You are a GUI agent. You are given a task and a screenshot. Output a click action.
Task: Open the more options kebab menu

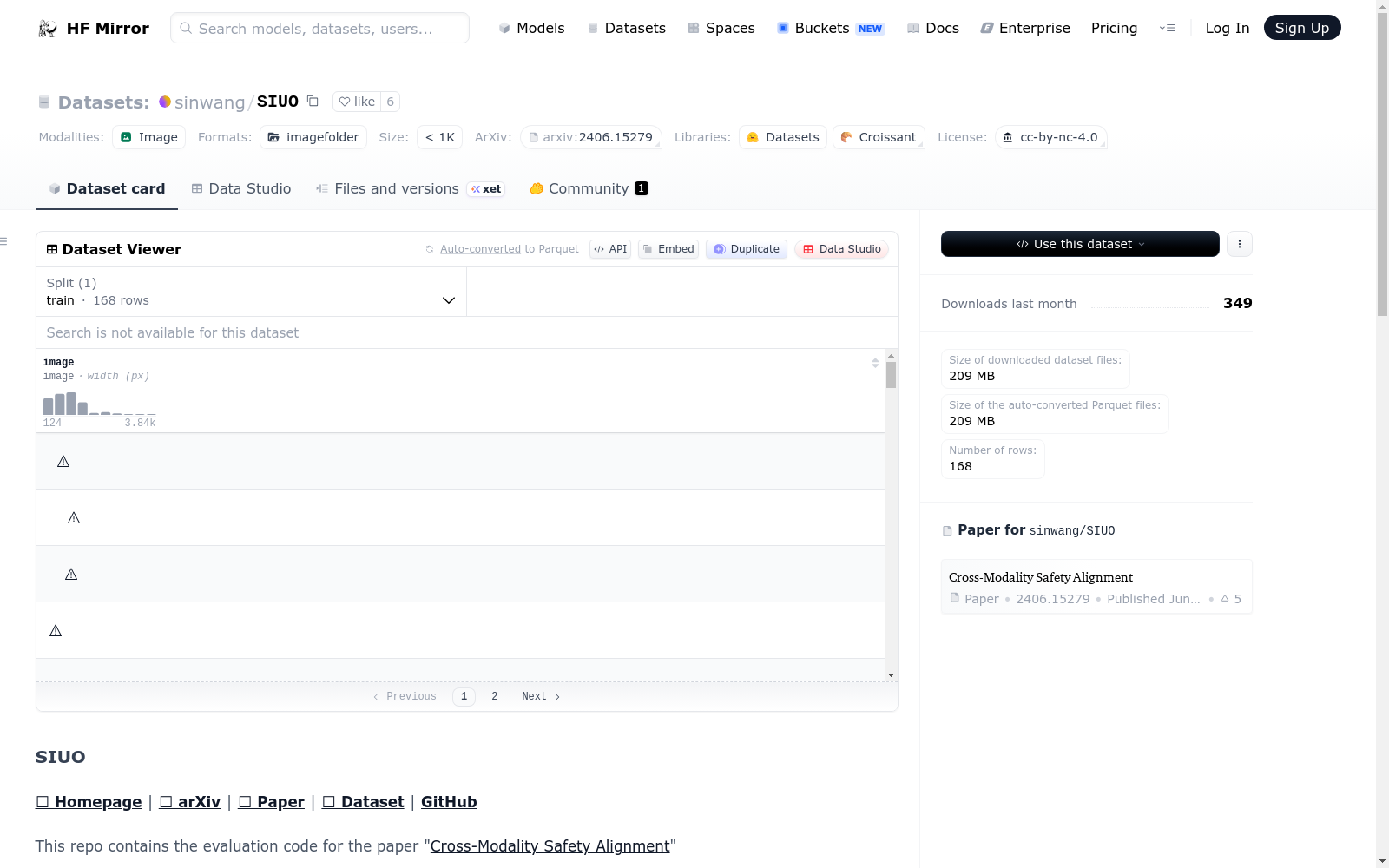pos(1240,244)
